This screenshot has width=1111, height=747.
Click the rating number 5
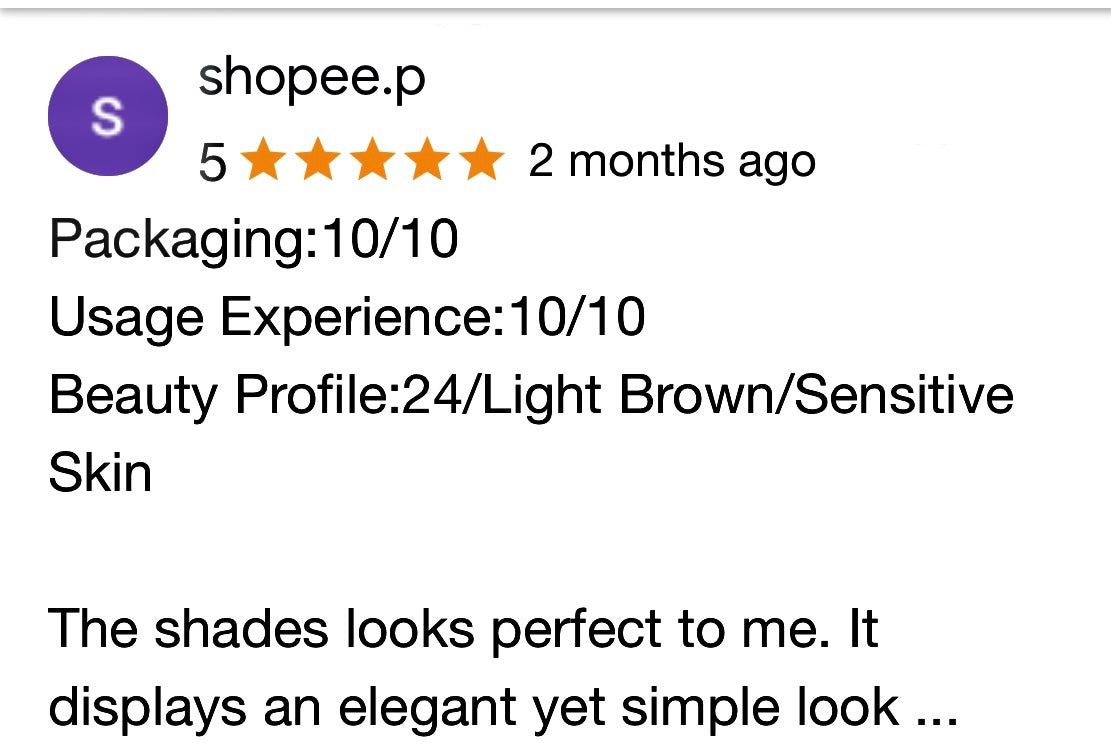[213, 162]
